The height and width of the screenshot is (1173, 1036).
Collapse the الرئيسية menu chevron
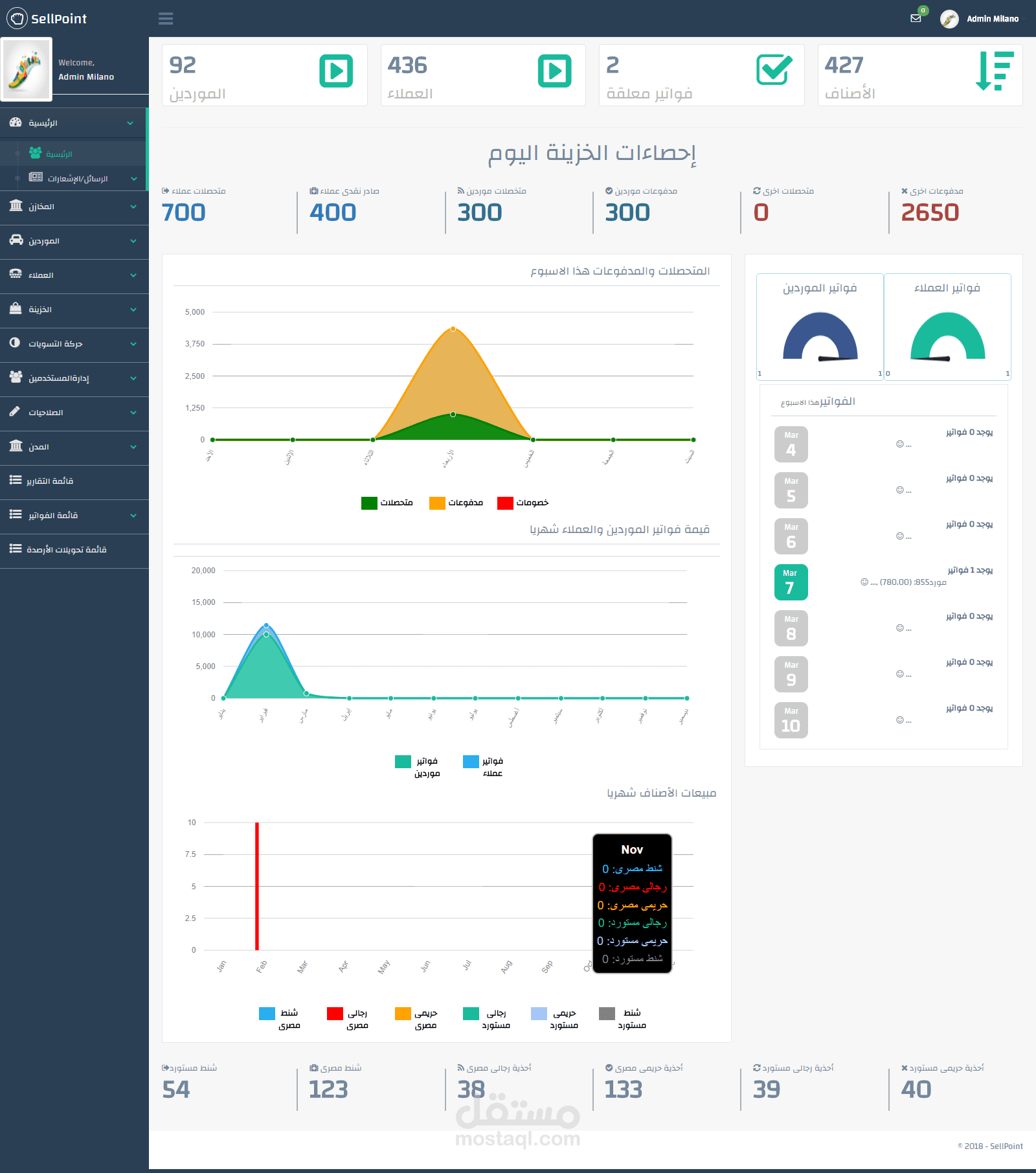click(131, 123)
